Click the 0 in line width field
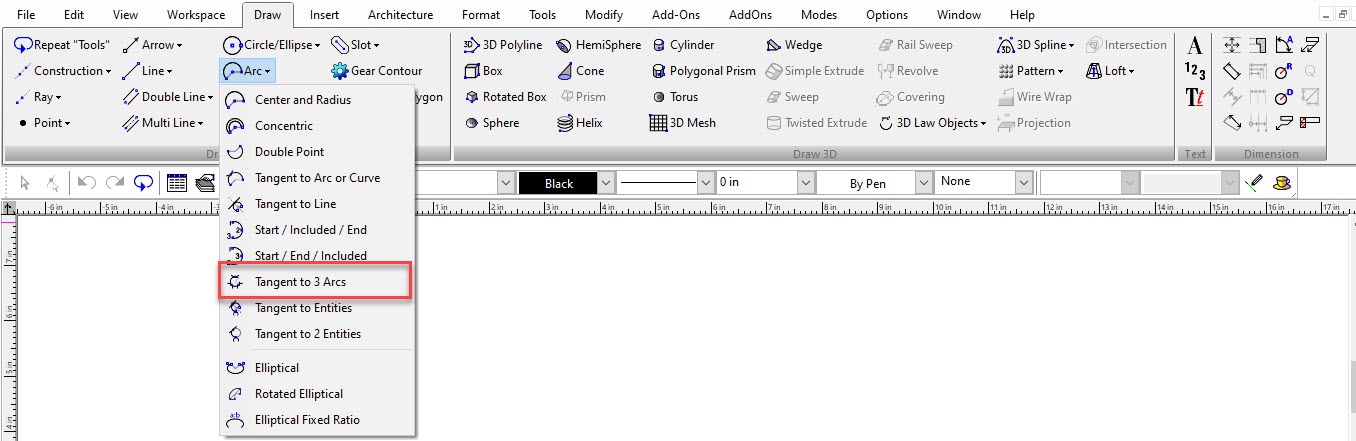This screenshot has height=441, width=1356. point(756,183)
